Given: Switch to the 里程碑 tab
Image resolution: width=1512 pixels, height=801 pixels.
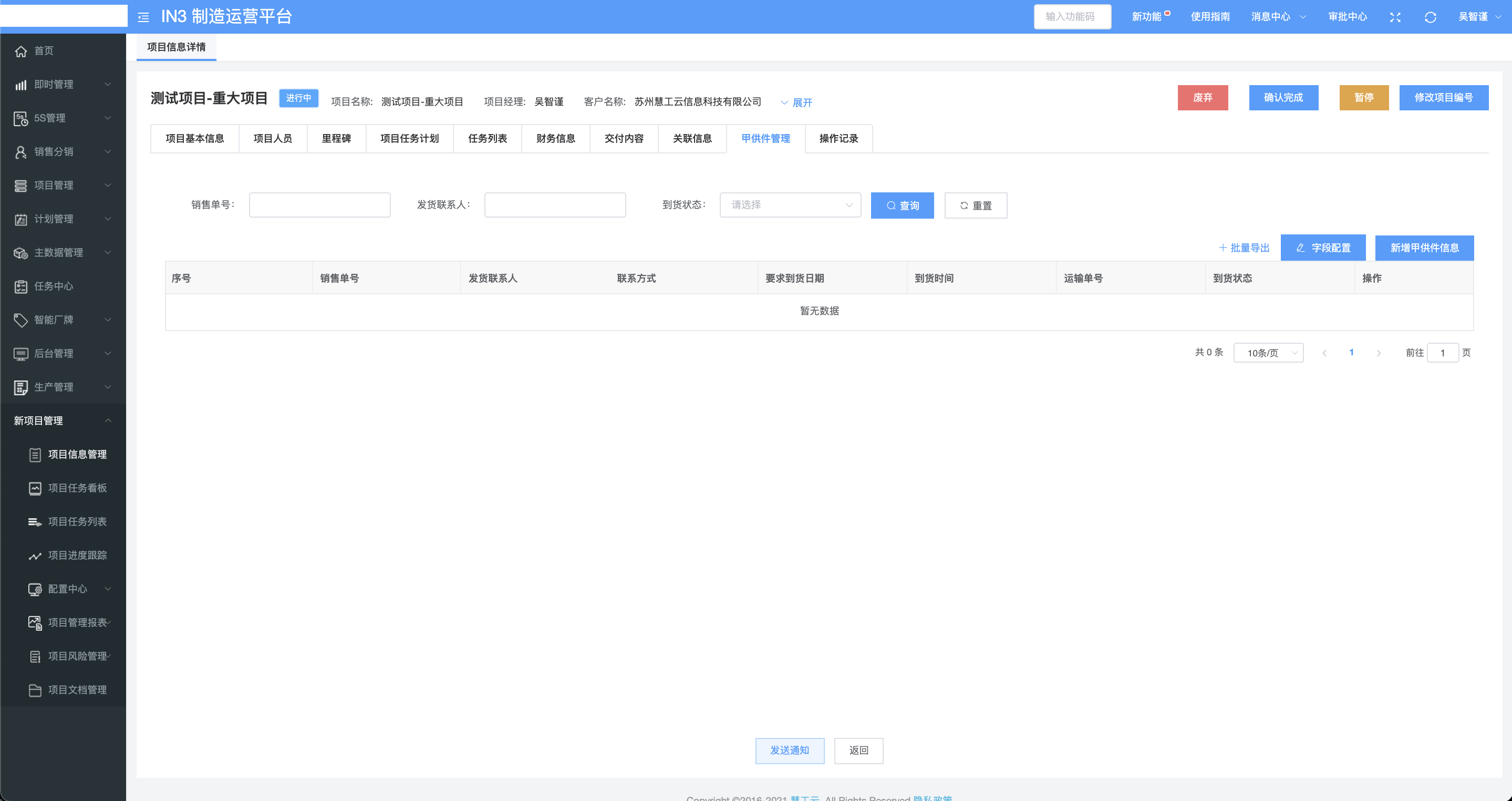Looking at the screenshot, I should [336, 139].
